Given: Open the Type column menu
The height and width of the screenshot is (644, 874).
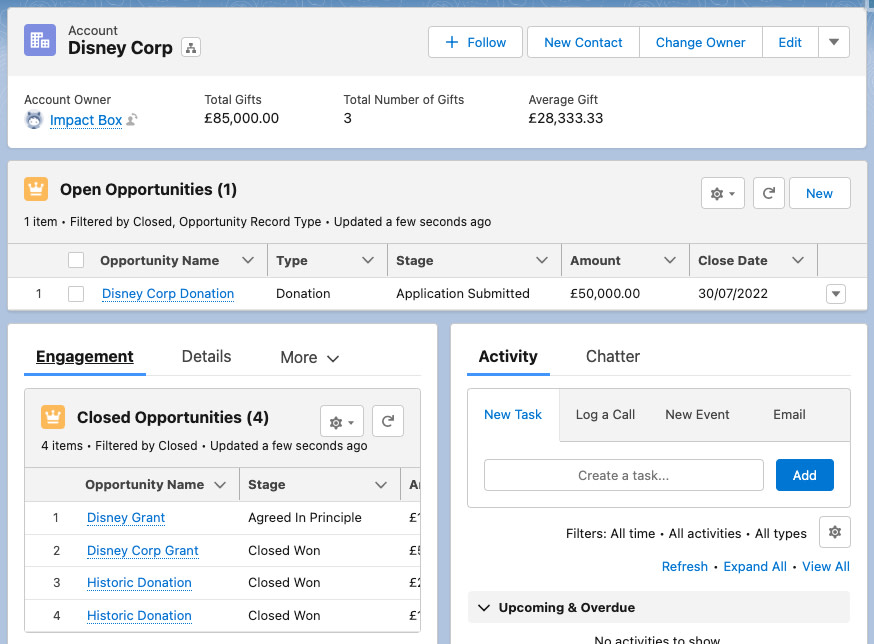Looking at the screenshot, I should (x=368, y=260).
